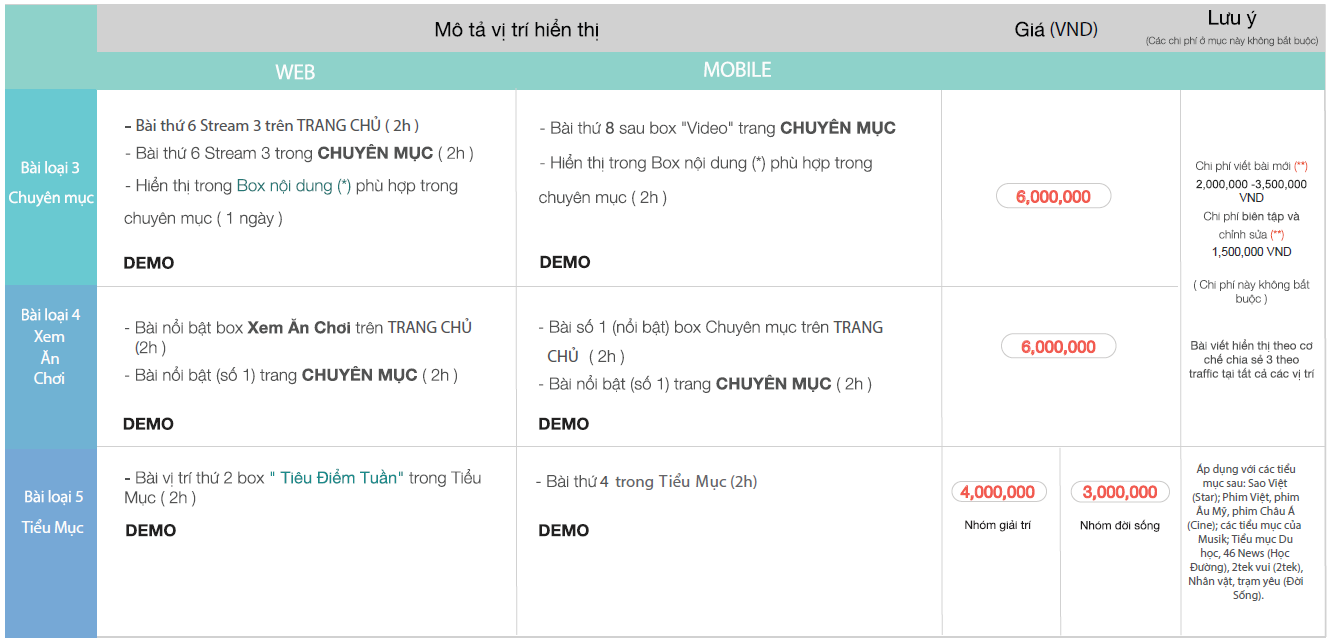The height and width of the screenshot is (643, 1331).
Task: Select the WEB column header
Action: pyautogui.click(x=295, y=72)
